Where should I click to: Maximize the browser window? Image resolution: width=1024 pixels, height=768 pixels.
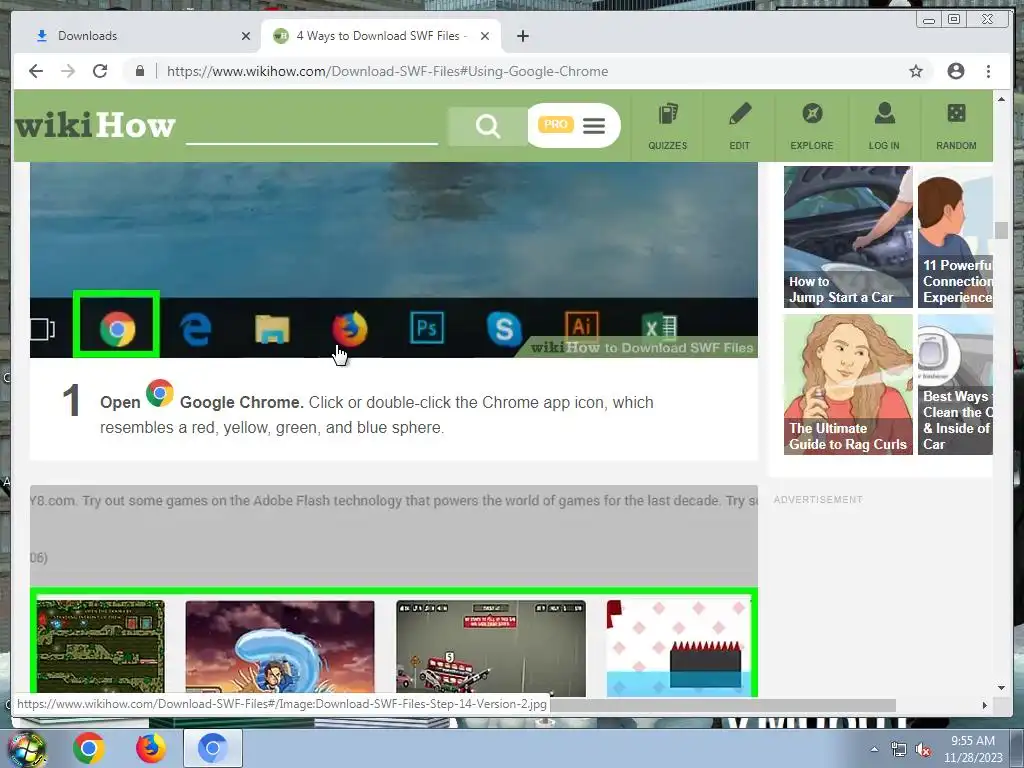(954, 20)
